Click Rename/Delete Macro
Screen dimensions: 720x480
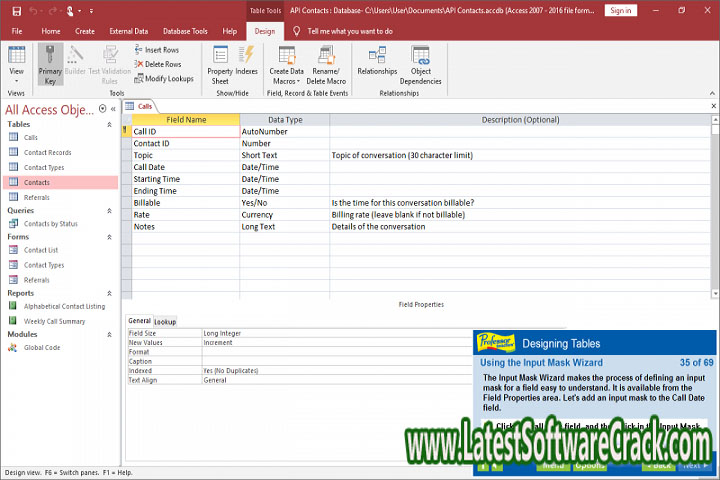[x=326, y=64]
